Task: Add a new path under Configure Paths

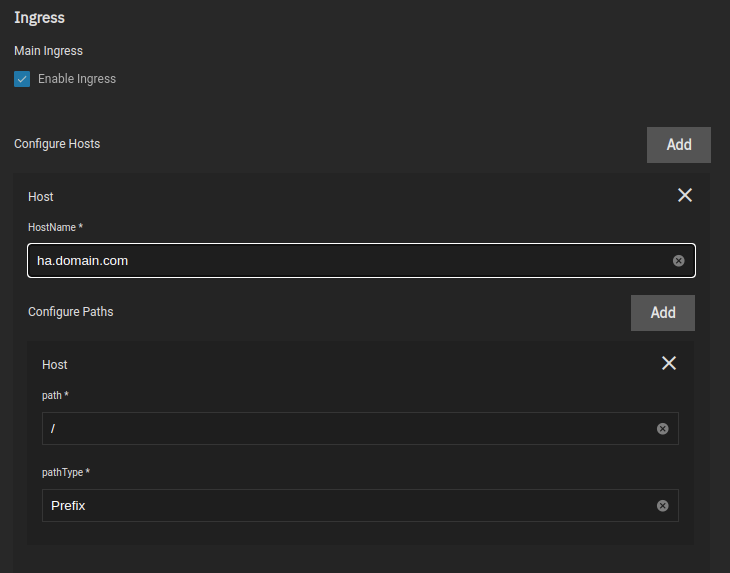Action: 662,313
